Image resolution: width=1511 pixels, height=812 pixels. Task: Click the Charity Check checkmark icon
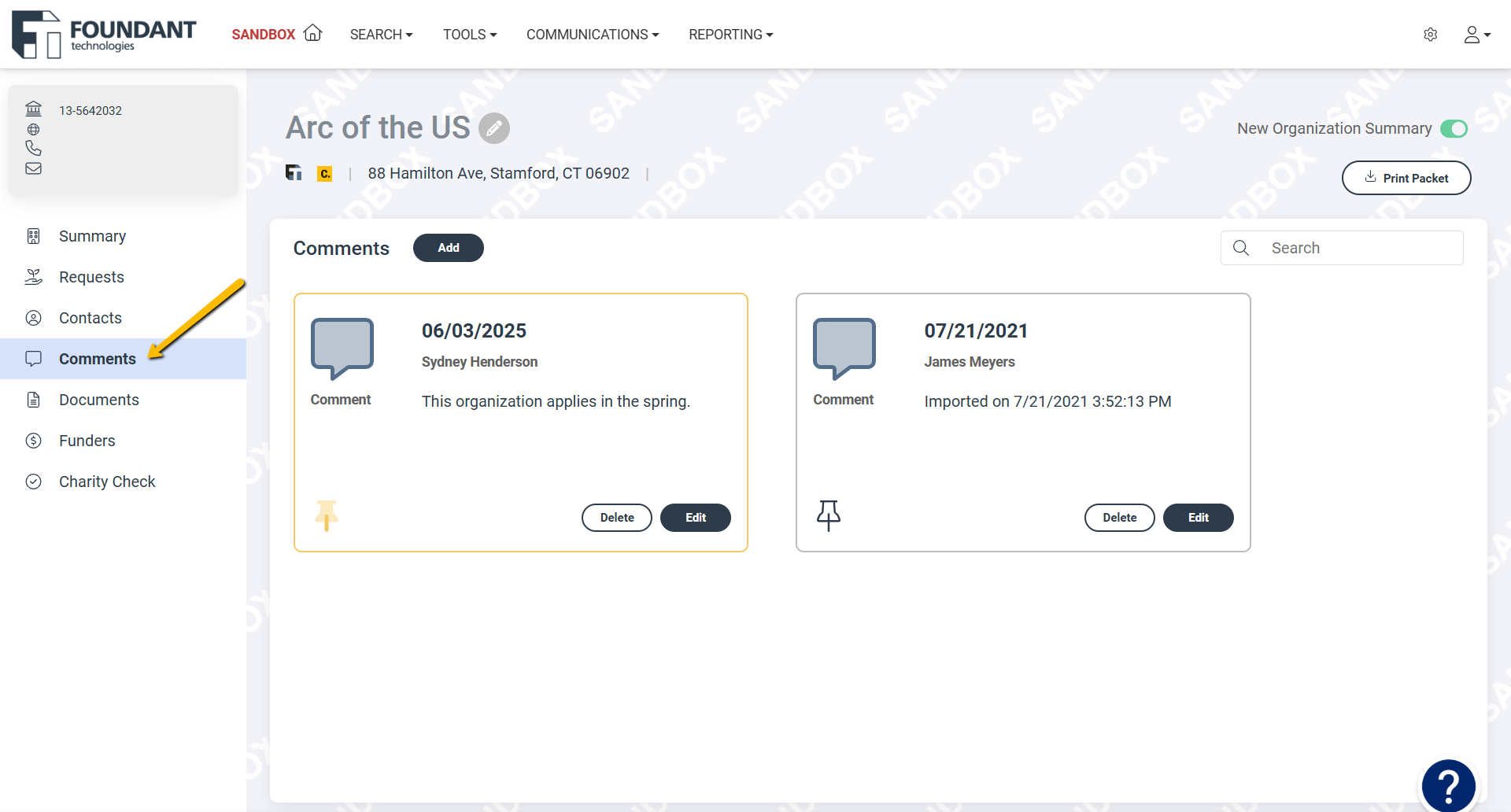pyautogui.click(x=33, y=481)
